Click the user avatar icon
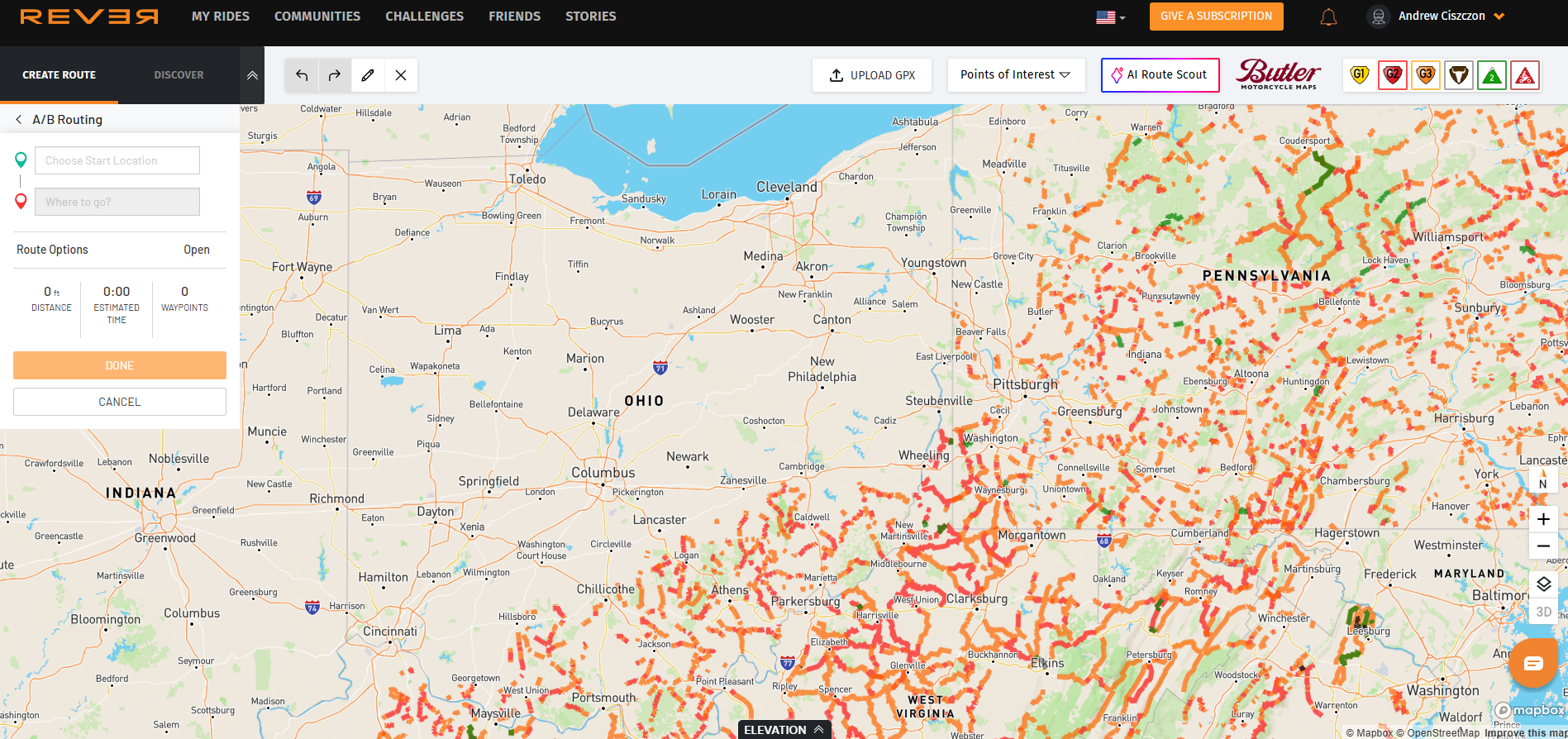The width and height of the screenshot is (1568, 739). 1378,17
